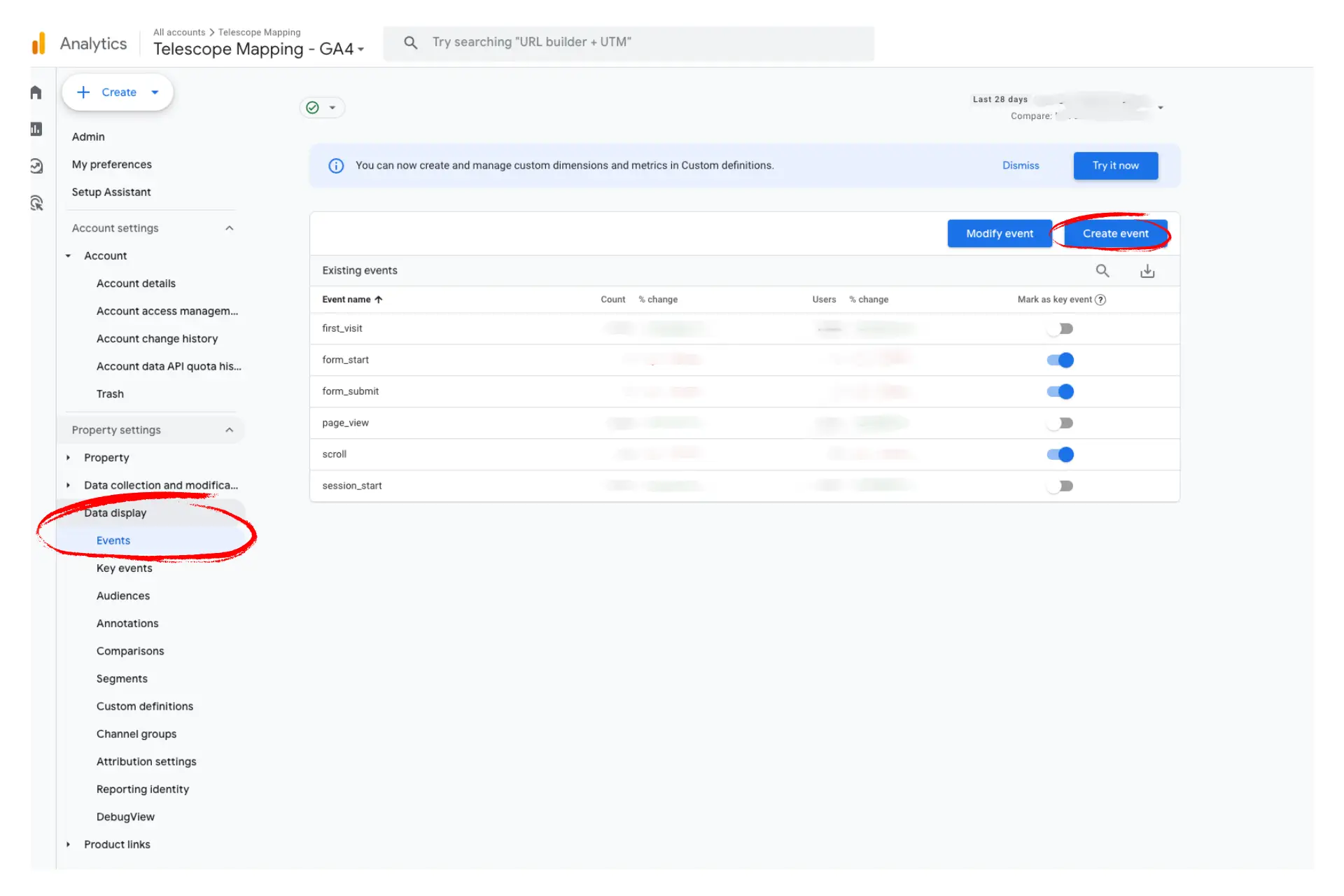Enable key event for session_start
The image size is (1344, 896).
coord(1060,486)
